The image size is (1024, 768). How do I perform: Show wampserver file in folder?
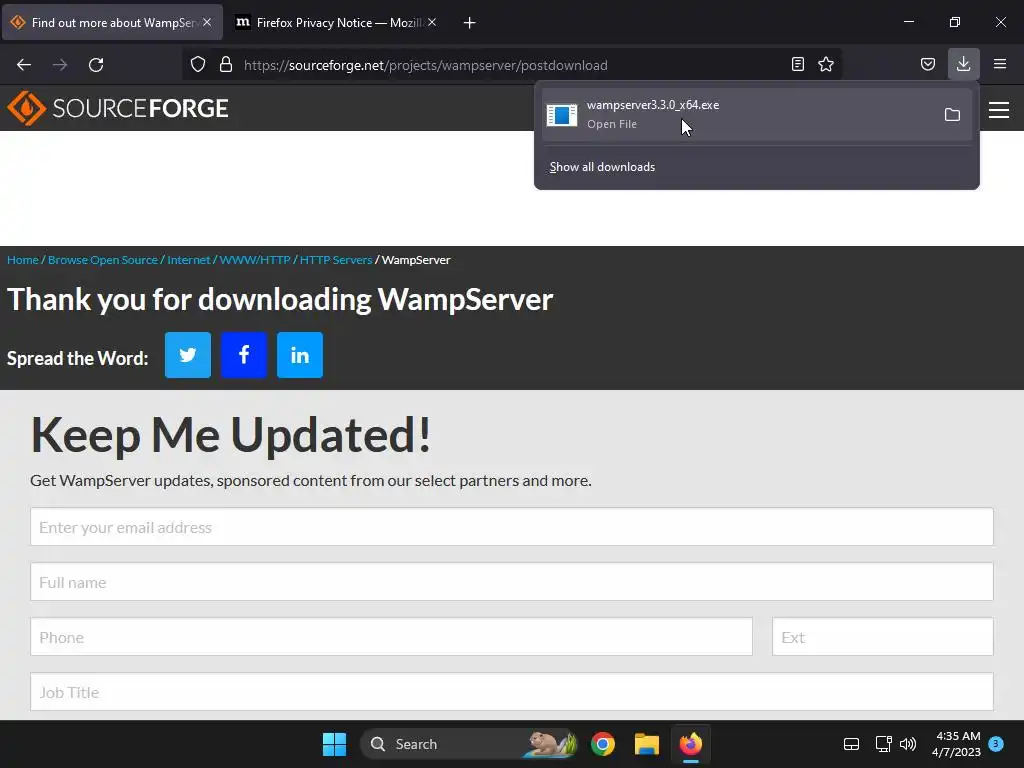[952, 115]
